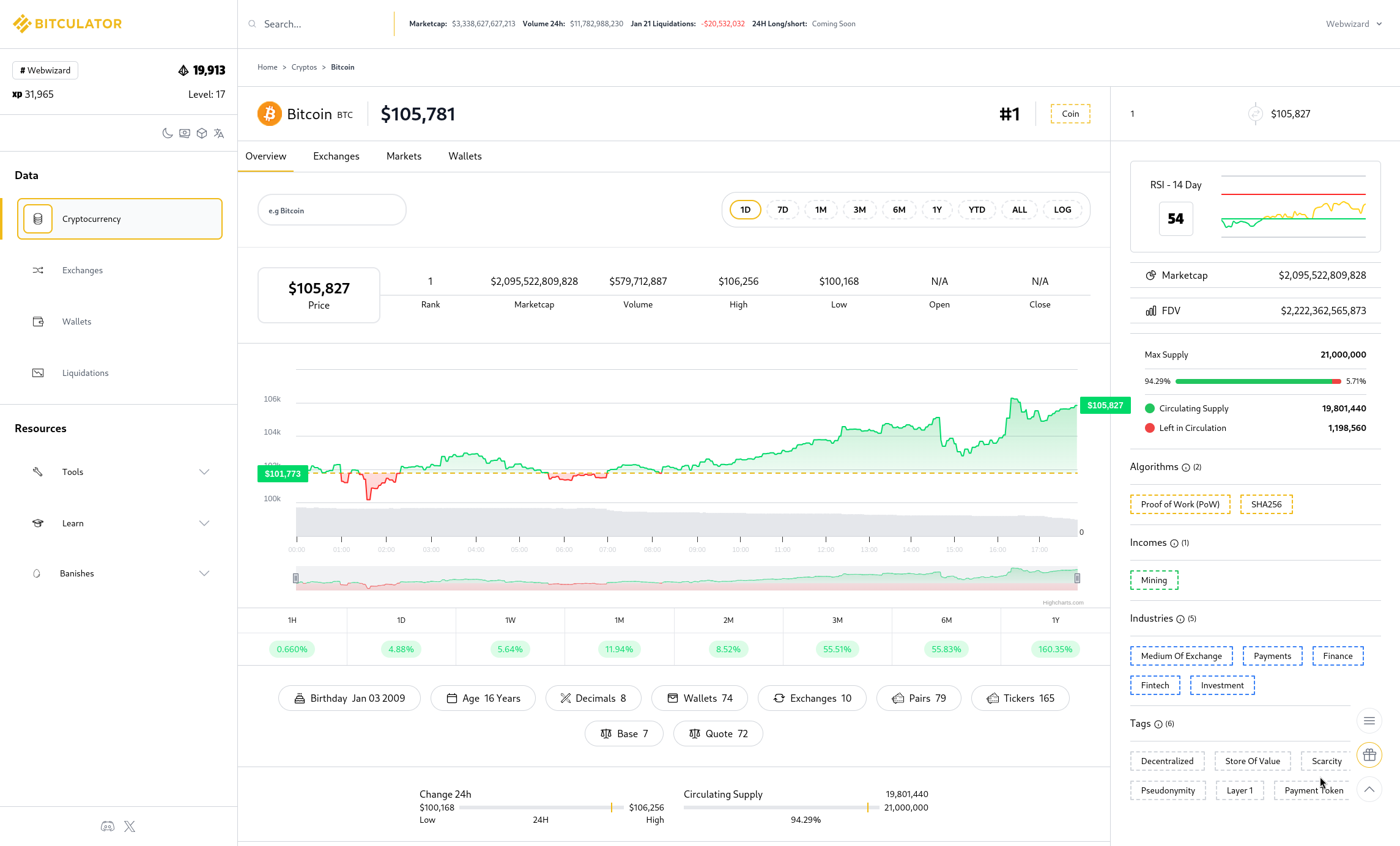Screen dimensions: 1400x846
Task: Select the YTD chart range
Action: coord(977,210)
